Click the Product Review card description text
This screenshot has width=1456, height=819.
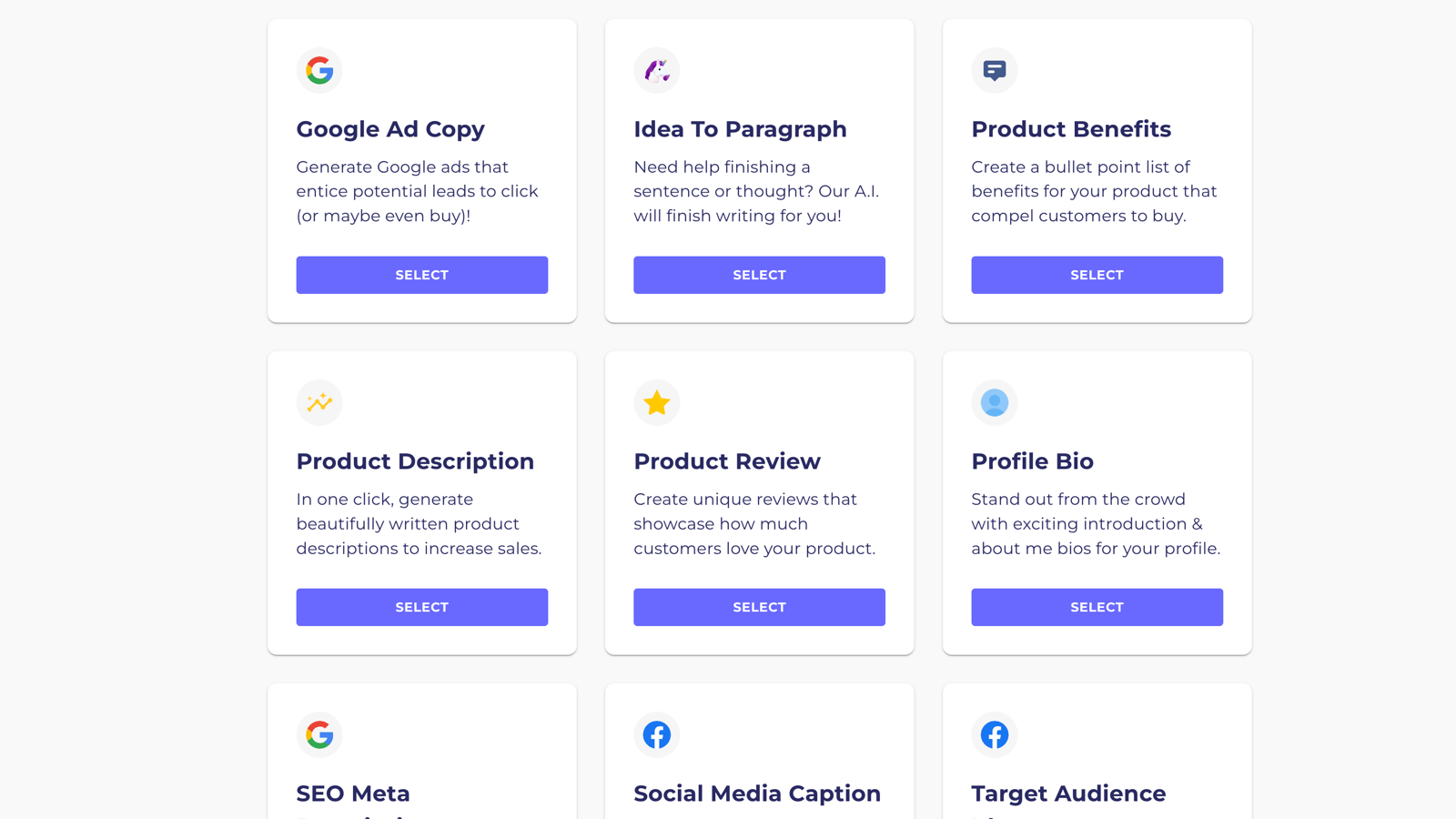754,524
